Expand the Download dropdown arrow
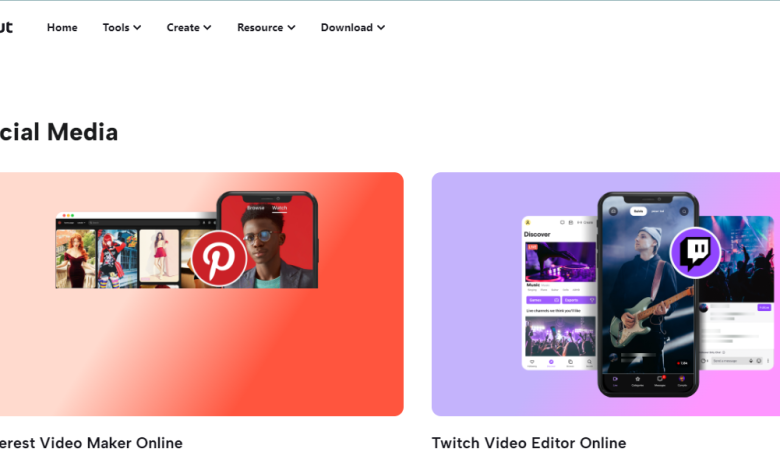Image resolution: width=780 pixels, height=470 pixels. point(381,28)
